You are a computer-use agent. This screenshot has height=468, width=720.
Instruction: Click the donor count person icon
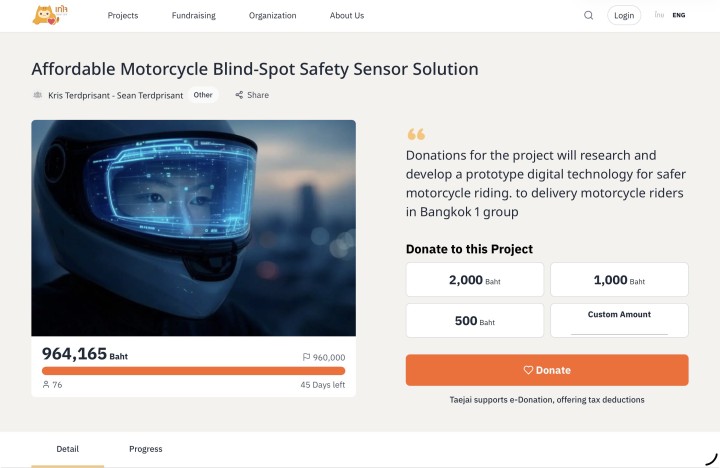pyautogui.click(x=46, y=385)
